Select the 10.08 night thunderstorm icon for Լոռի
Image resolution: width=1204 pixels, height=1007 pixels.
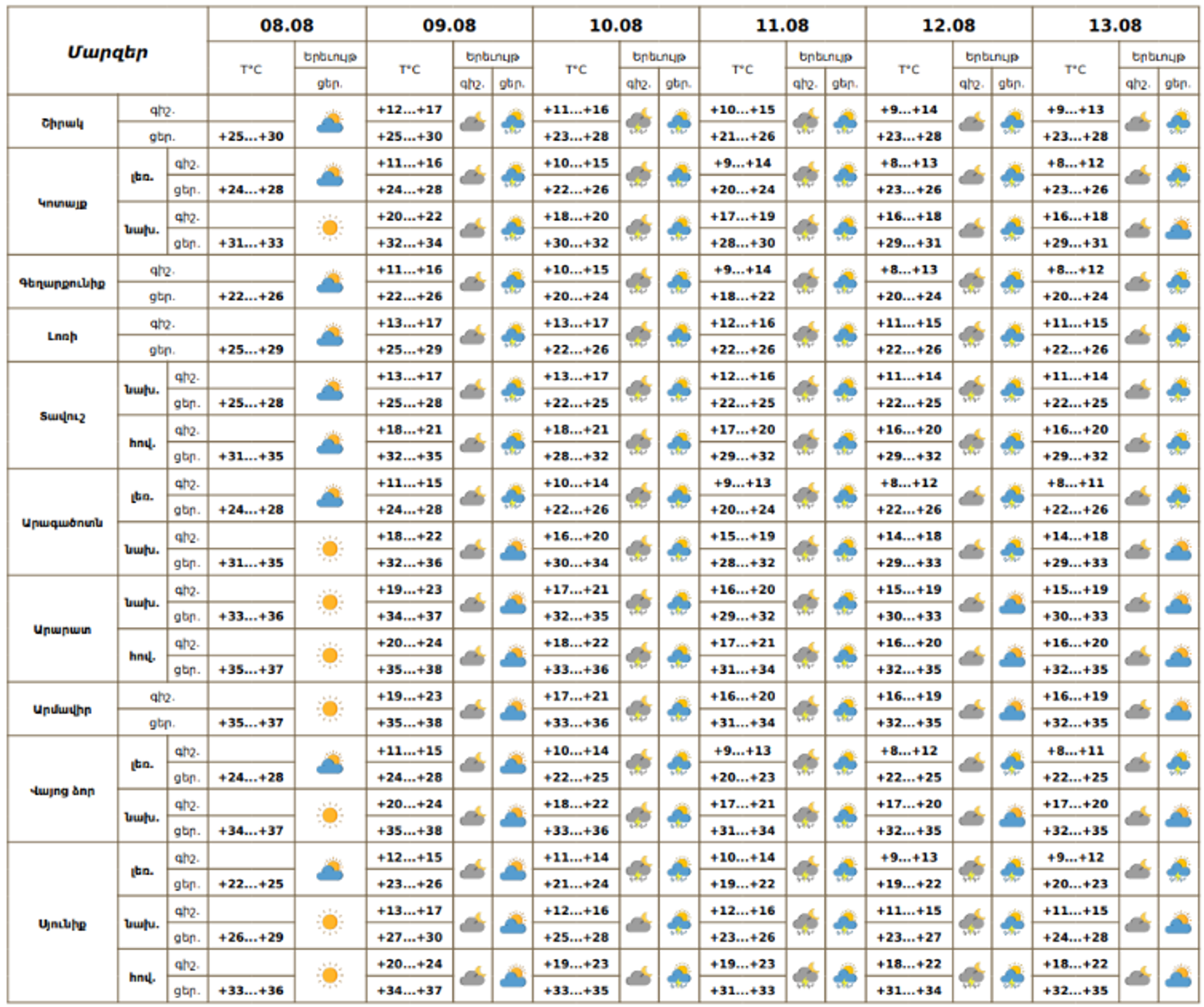pyautogui.click(x=639, y=335)
